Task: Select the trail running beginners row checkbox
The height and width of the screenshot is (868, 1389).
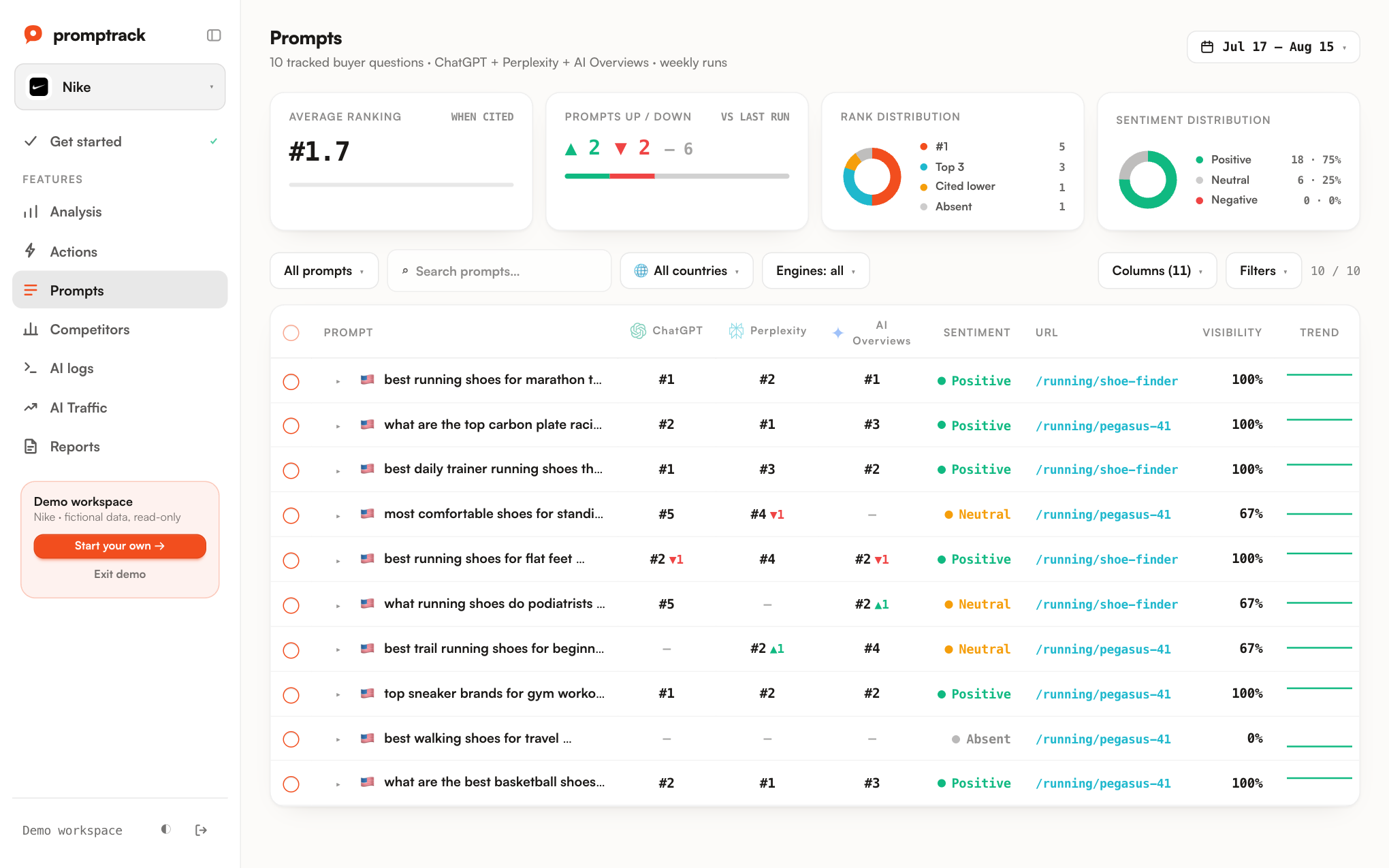Action: pos(291,650)
